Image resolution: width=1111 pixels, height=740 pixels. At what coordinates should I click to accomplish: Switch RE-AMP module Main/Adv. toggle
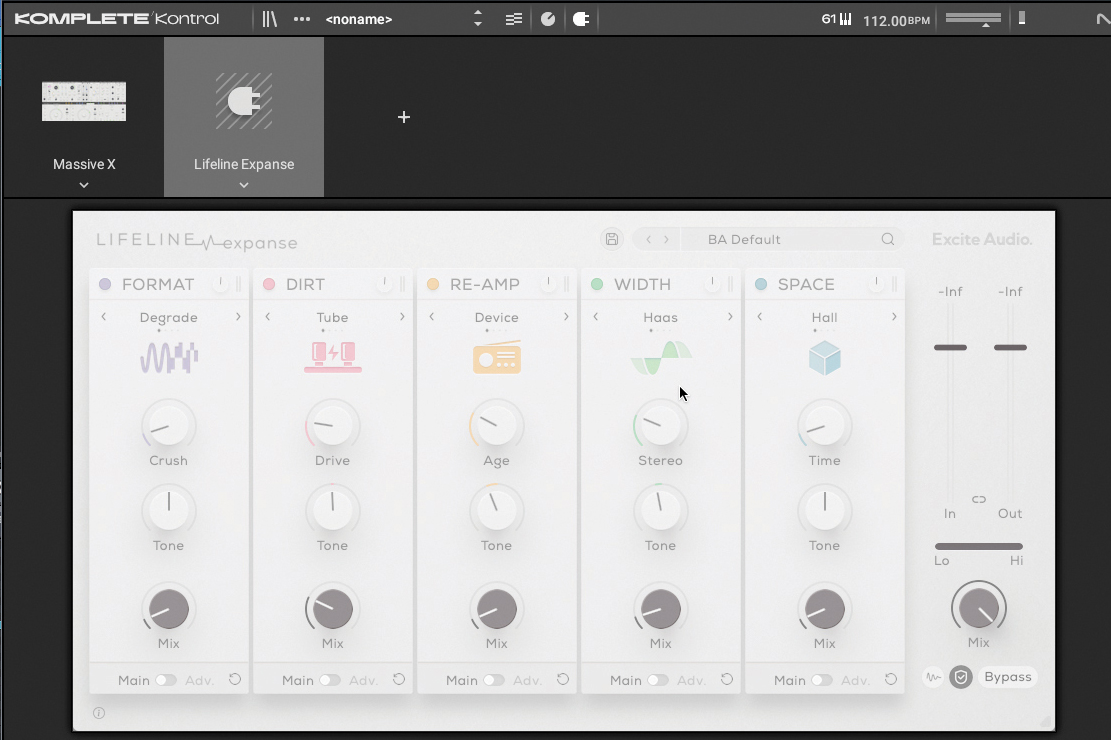tap(494, 680)
